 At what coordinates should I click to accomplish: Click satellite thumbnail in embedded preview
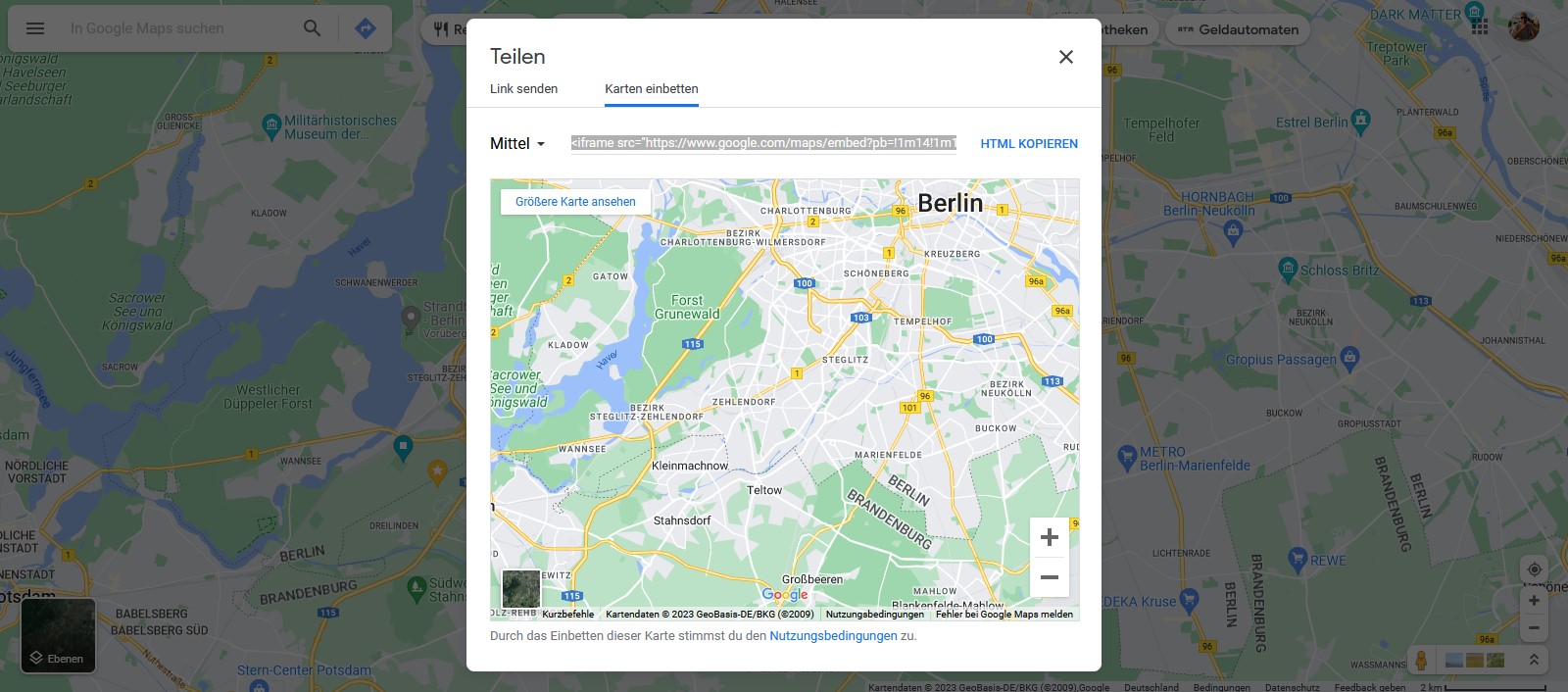[520, 589]
